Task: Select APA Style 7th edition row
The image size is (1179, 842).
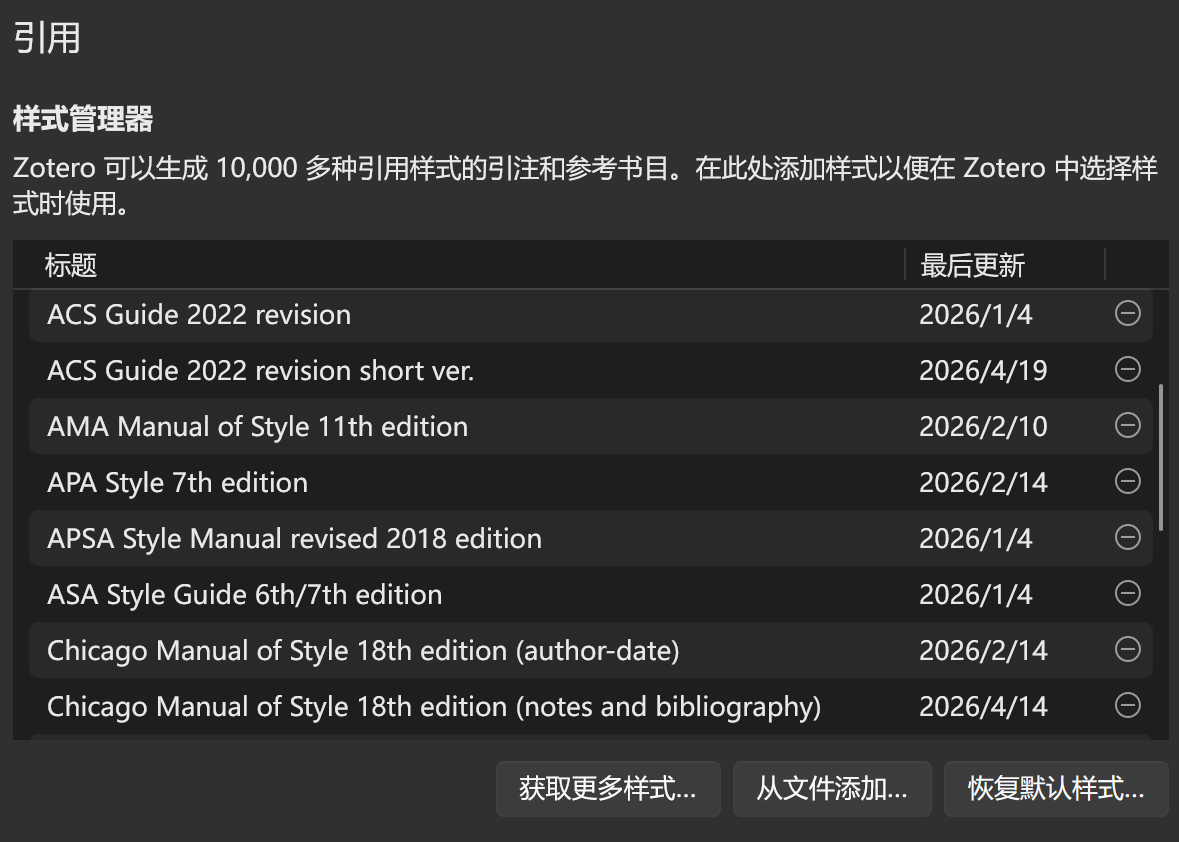Action: [x=590, y=482]
